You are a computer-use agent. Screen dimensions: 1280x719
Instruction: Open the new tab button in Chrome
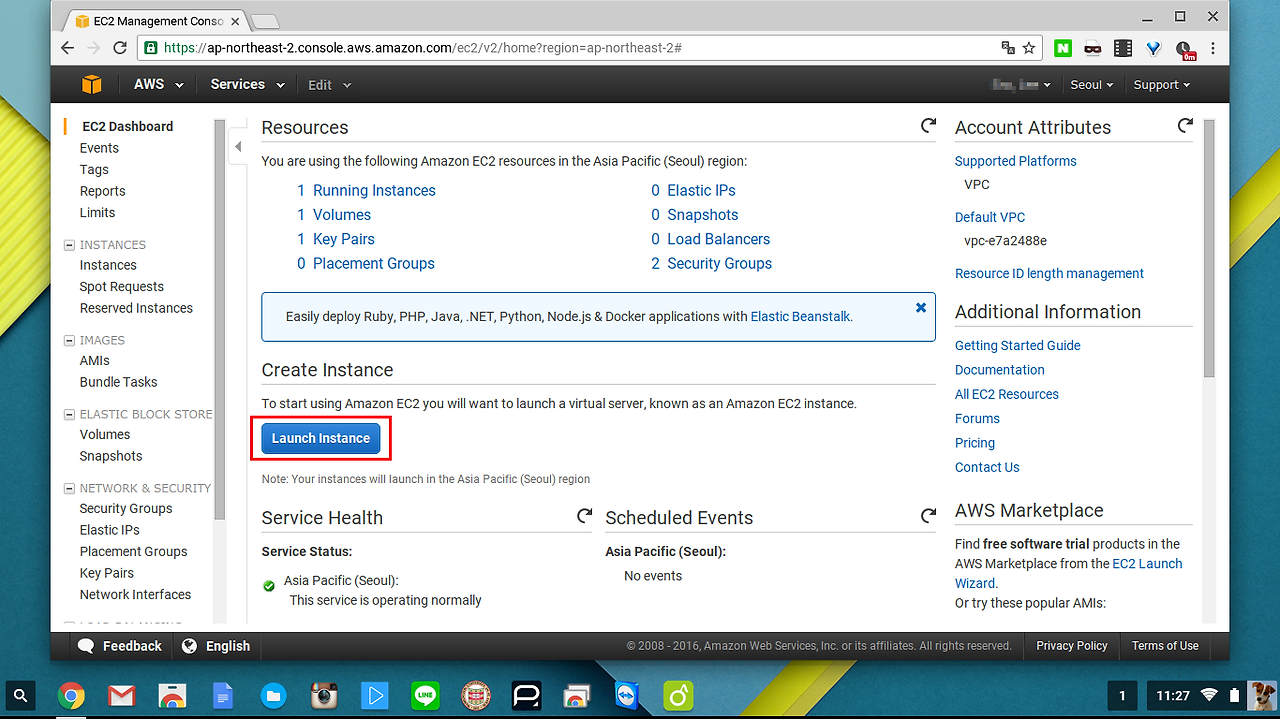[263, 20]
